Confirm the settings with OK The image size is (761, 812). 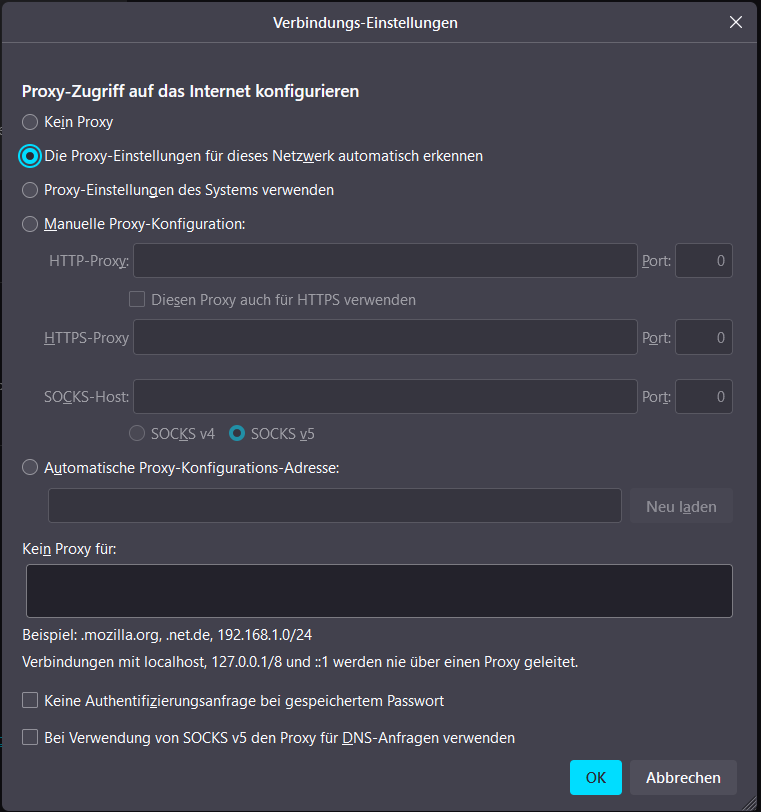595,777
